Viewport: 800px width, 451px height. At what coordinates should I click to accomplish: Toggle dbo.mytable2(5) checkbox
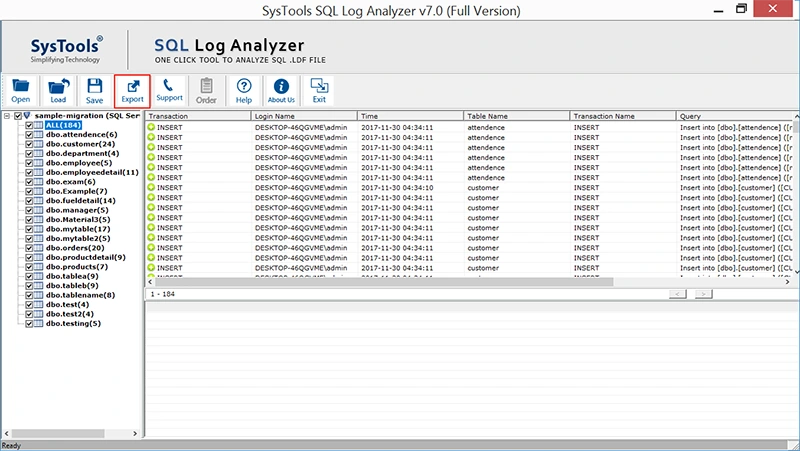[x=29, y=238]
